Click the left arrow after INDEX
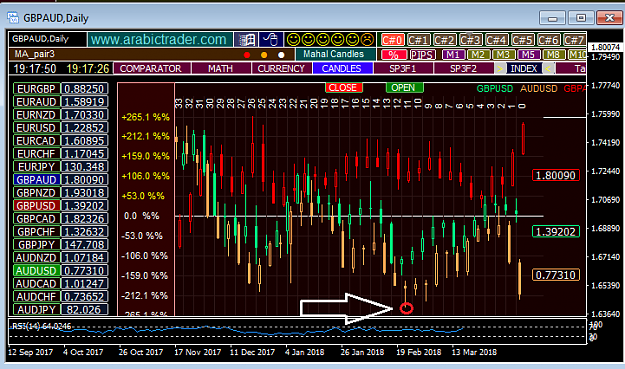The image size is (625, 369). tap(549, 69)
